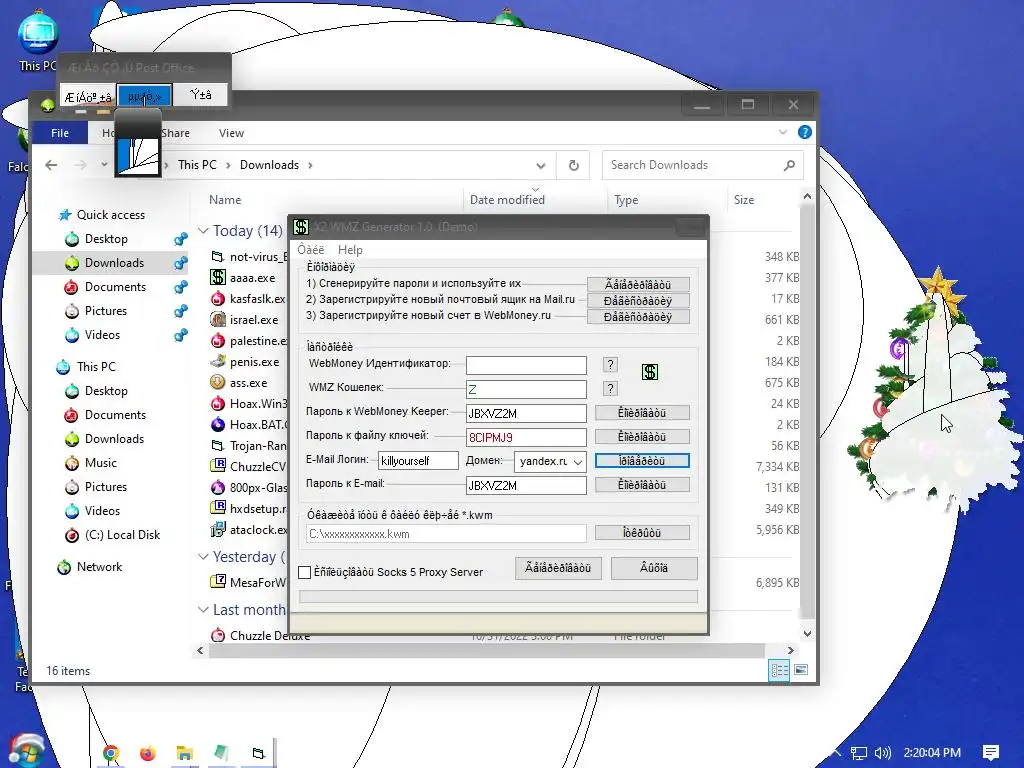Select the Hoax.Win3 file icon
The width and height of the screenshot is (1024, 768).
(x=218, y=404)
